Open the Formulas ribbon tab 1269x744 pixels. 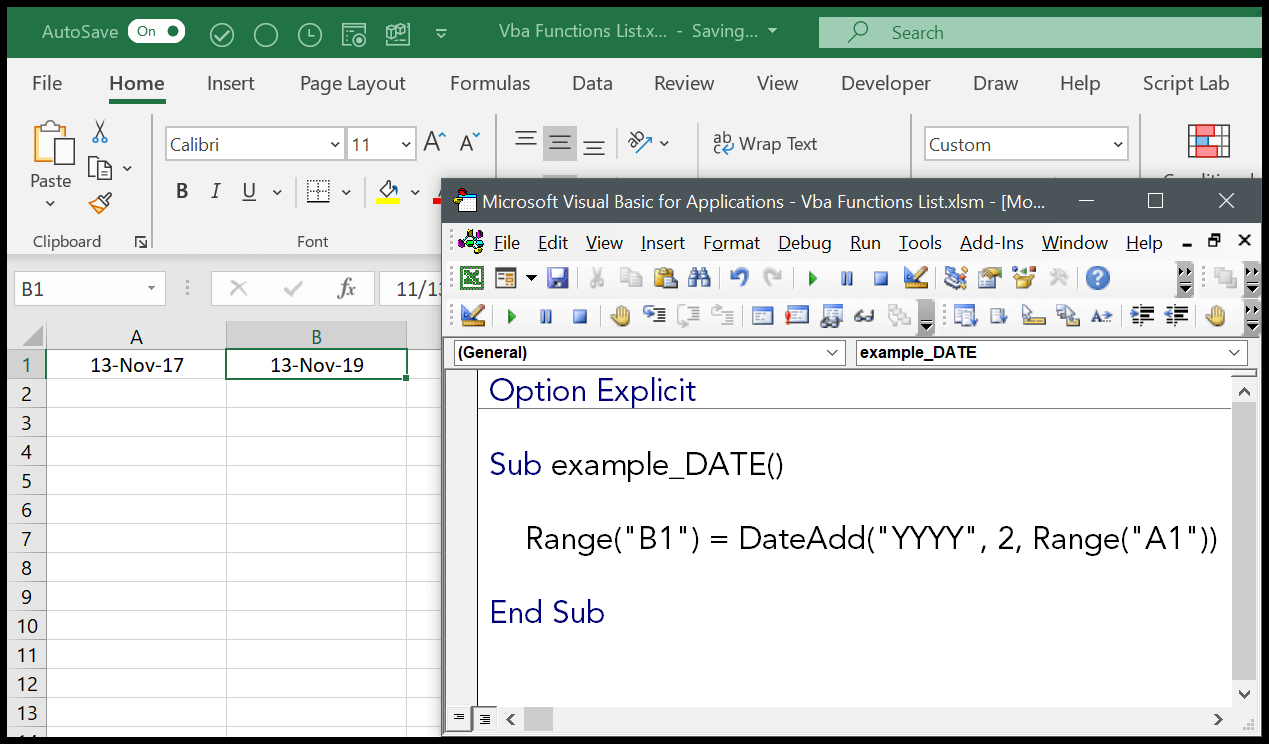pyautogui.click(x=489, y=83)
